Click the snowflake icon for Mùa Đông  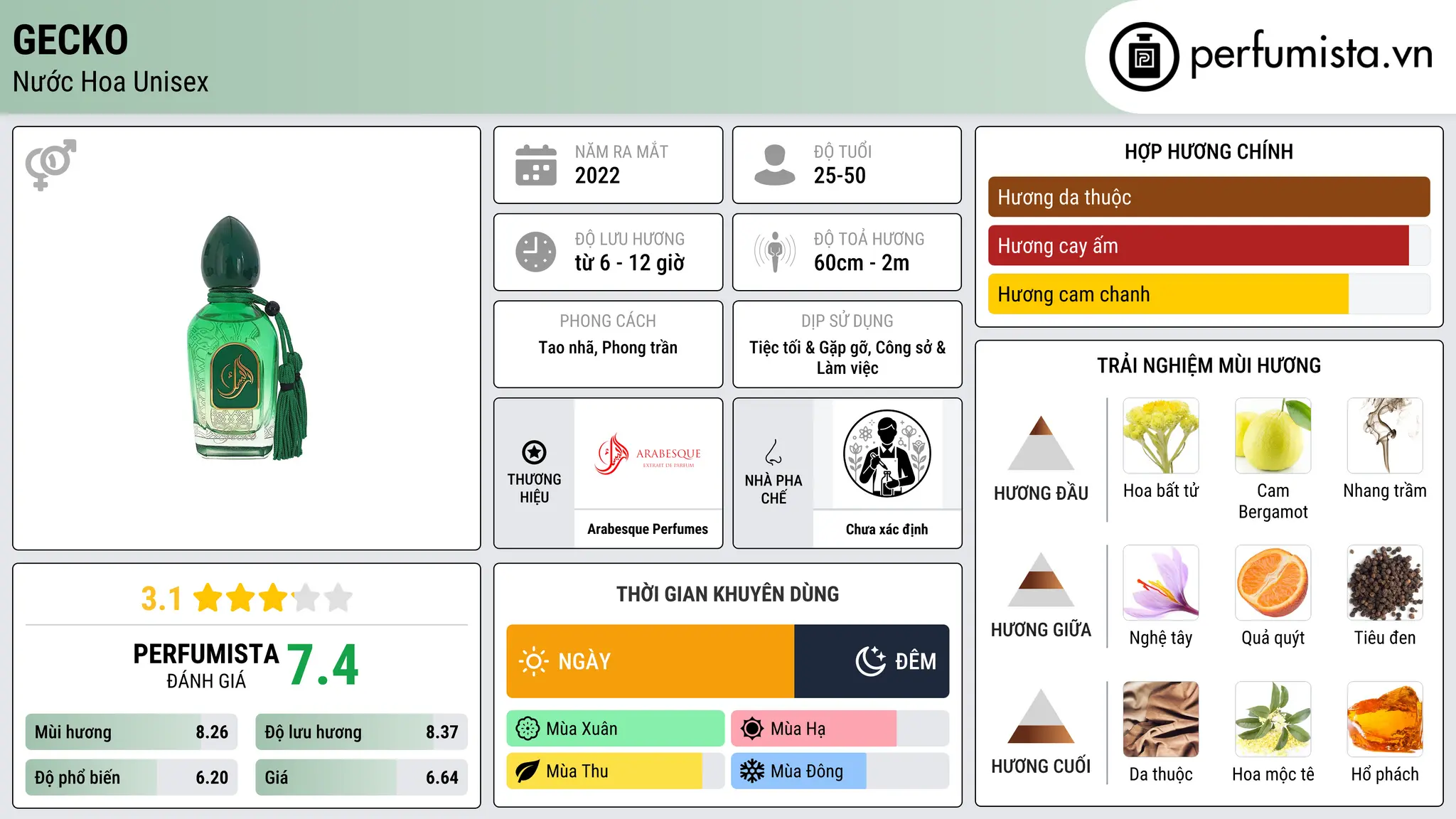coord(752,771)
